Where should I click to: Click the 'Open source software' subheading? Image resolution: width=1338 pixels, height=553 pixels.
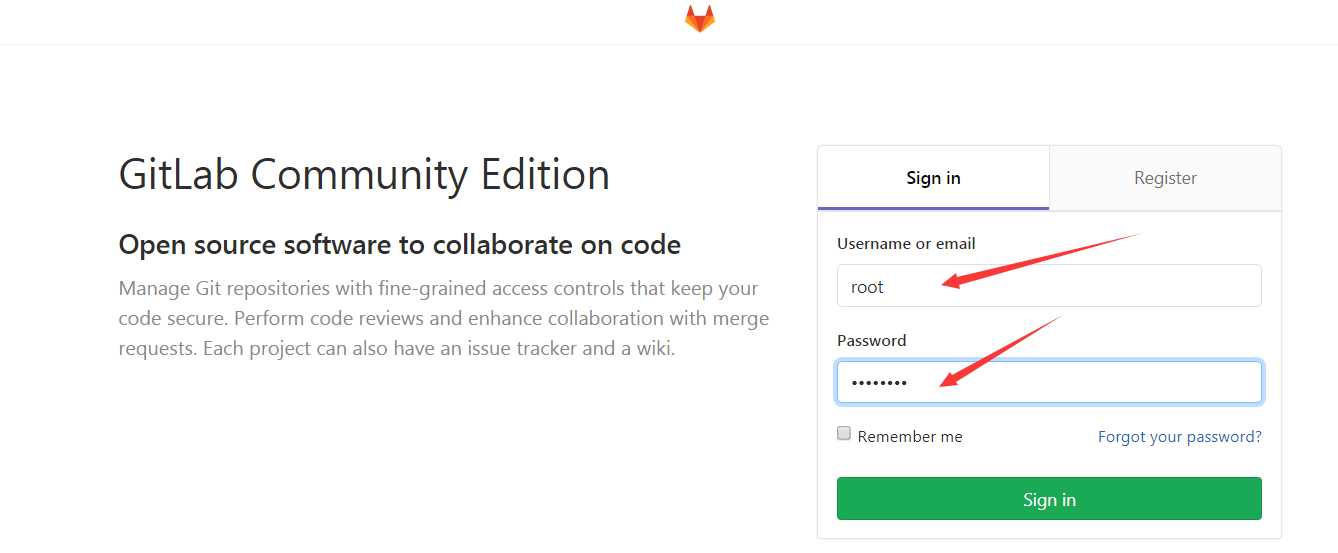399,245
